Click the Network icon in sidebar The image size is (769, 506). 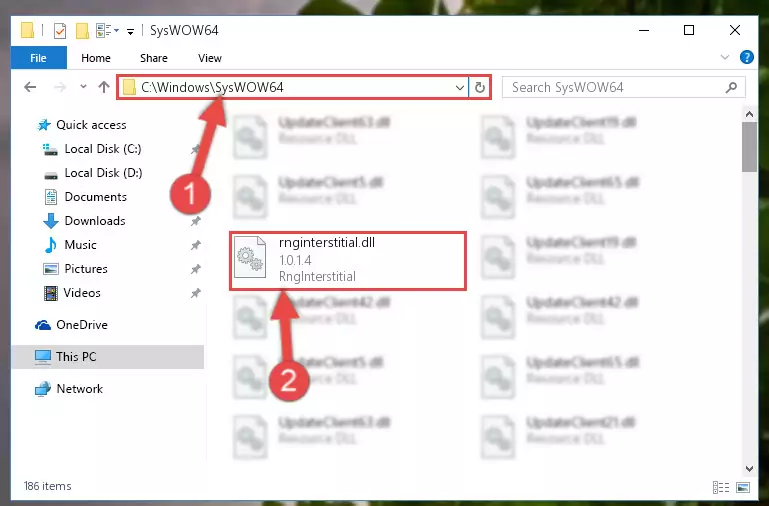coord(43,389)
